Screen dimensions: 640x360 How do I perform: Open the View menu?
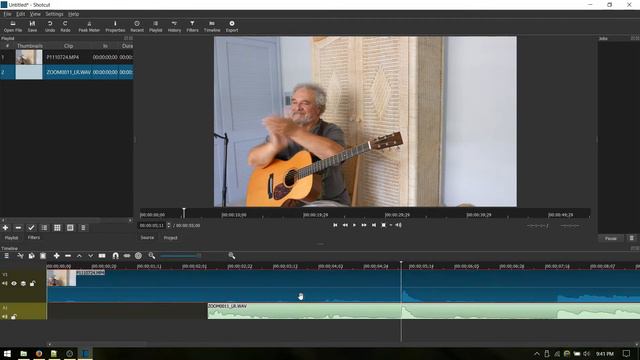coord(35,14)
